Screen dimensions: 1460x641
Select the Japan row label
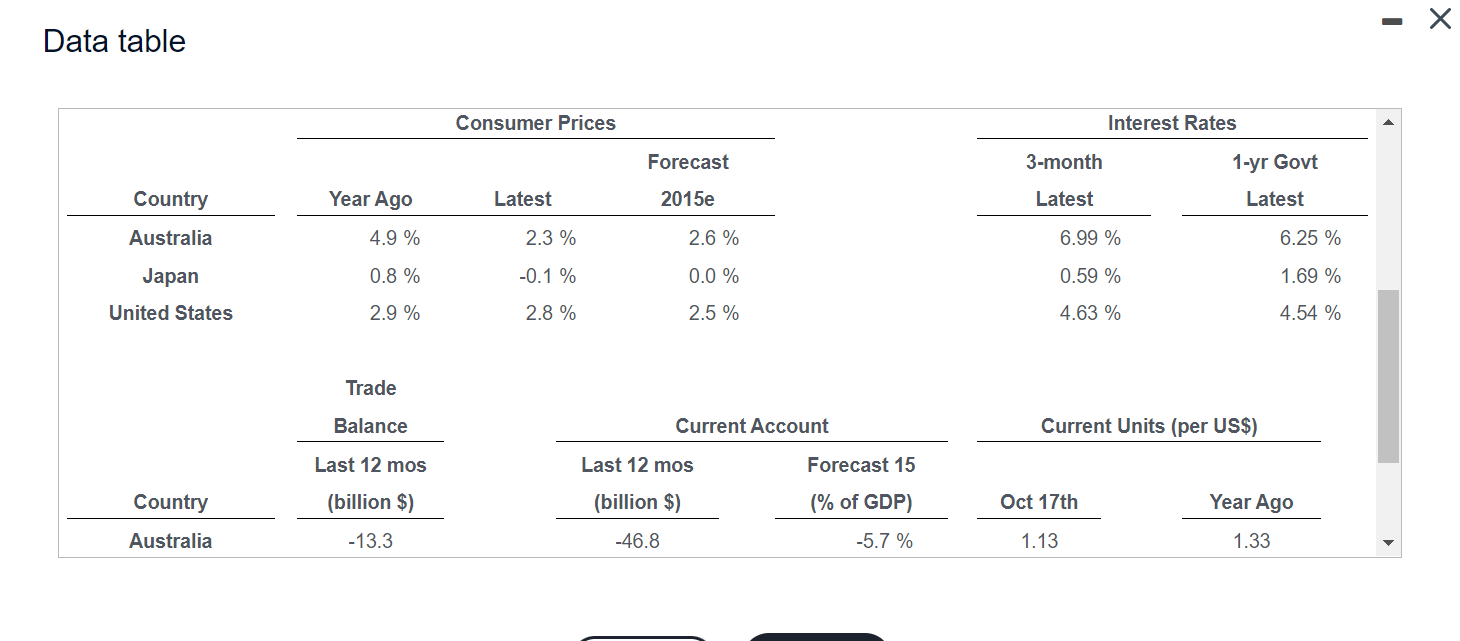coord(170,276)
